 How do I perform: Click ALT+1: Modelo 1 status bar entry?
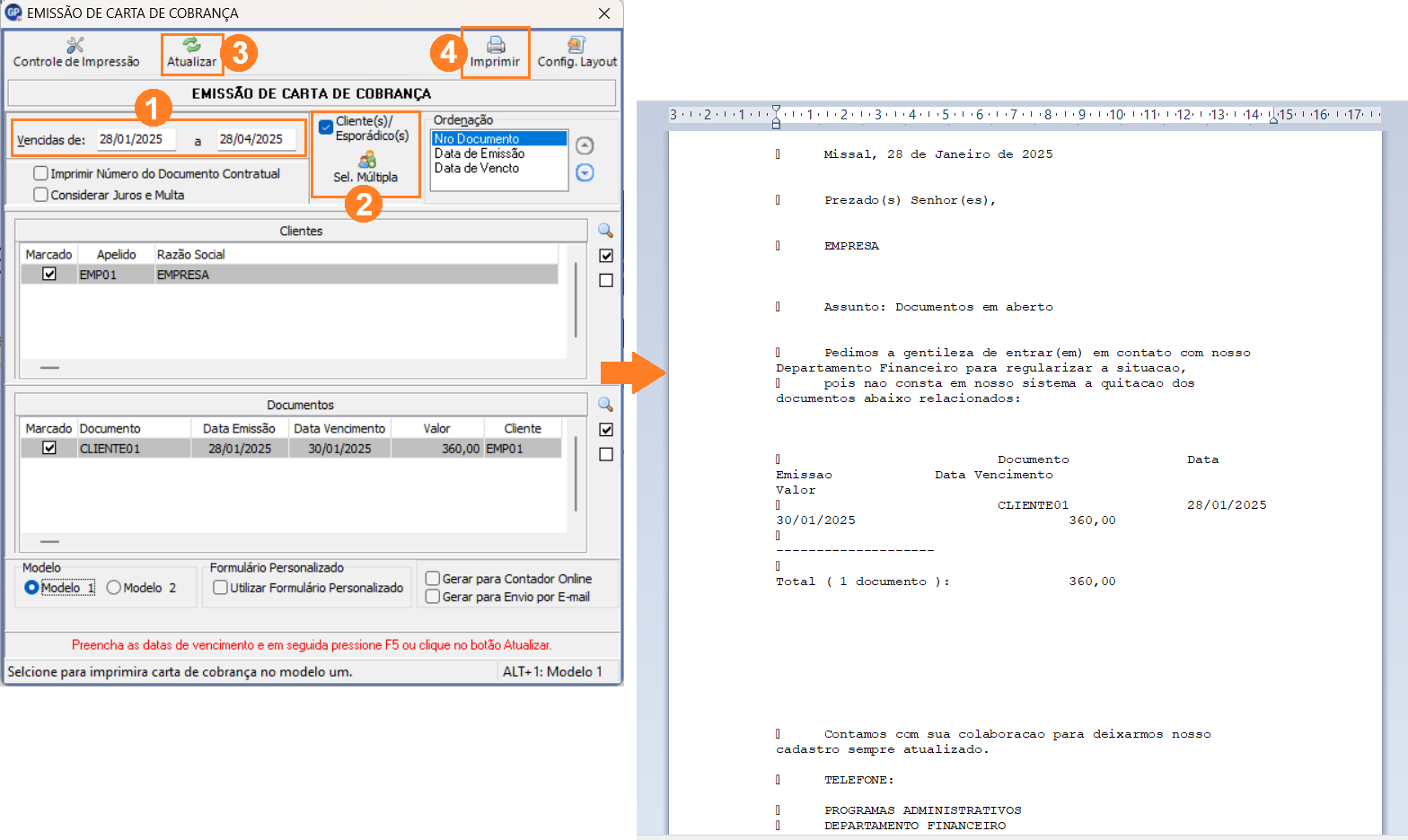coord(552,671)
